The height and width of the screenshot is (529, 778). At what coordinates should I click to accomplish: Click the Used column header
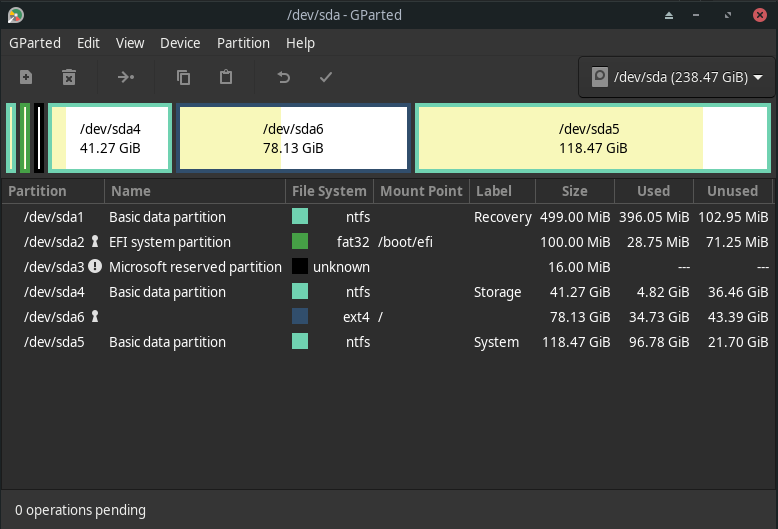[654, 191]
